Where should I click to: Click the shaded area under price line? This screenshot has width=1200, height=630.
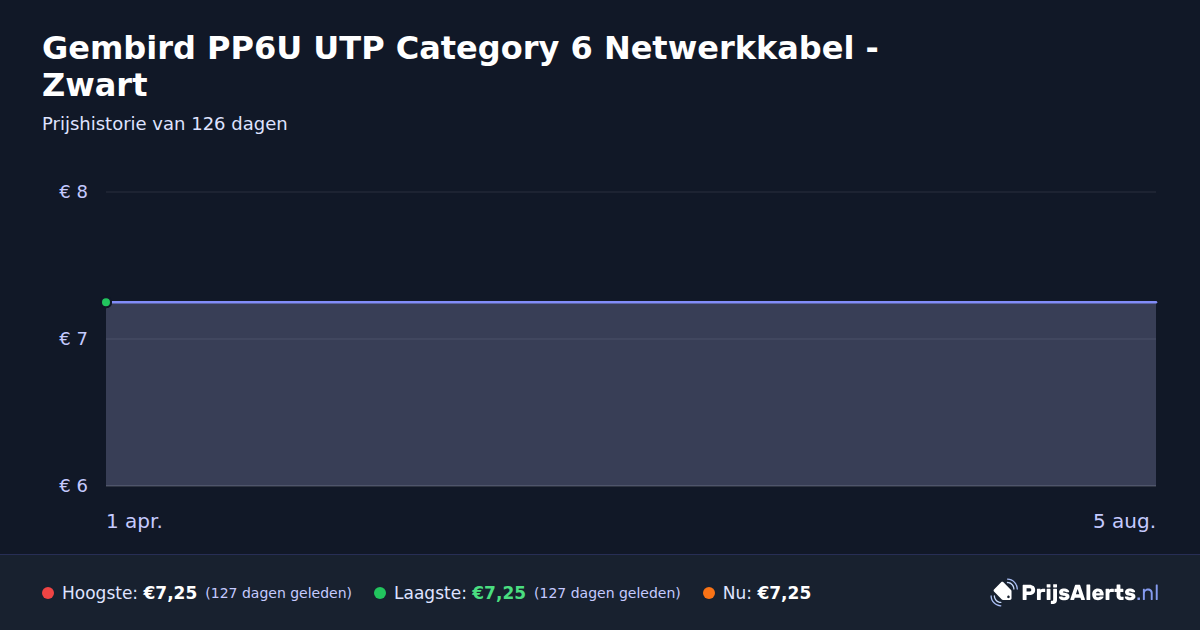click(631, 395)
